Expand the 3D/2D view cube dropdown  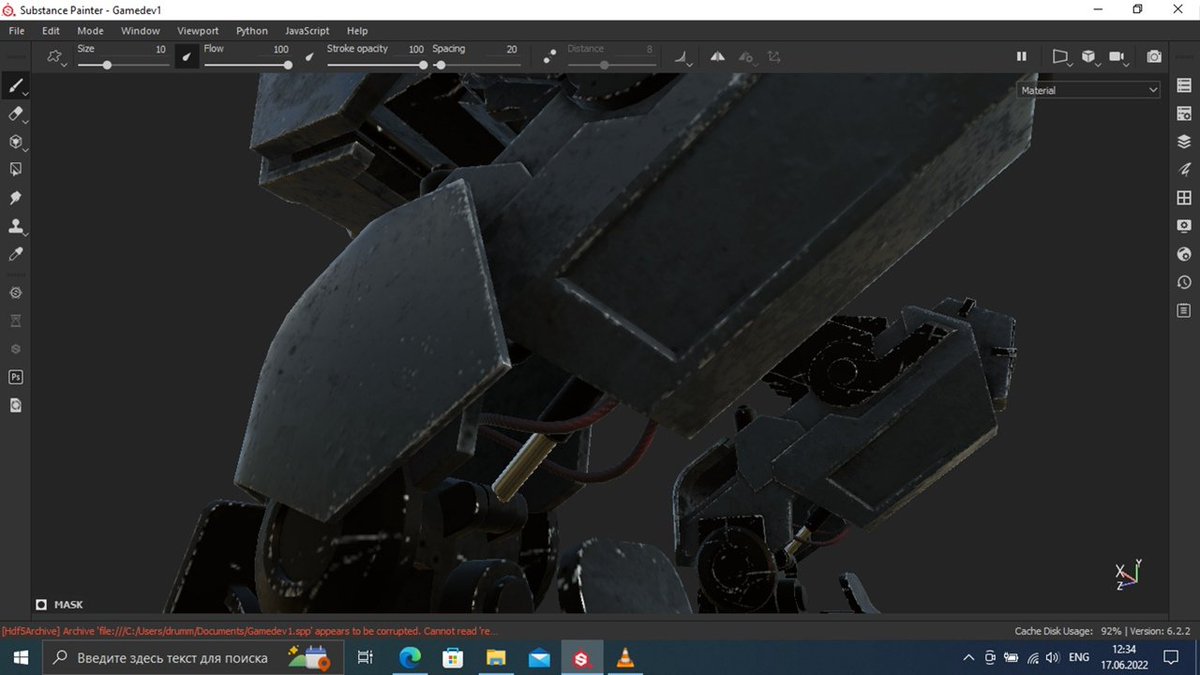(x=1089, y=57)
